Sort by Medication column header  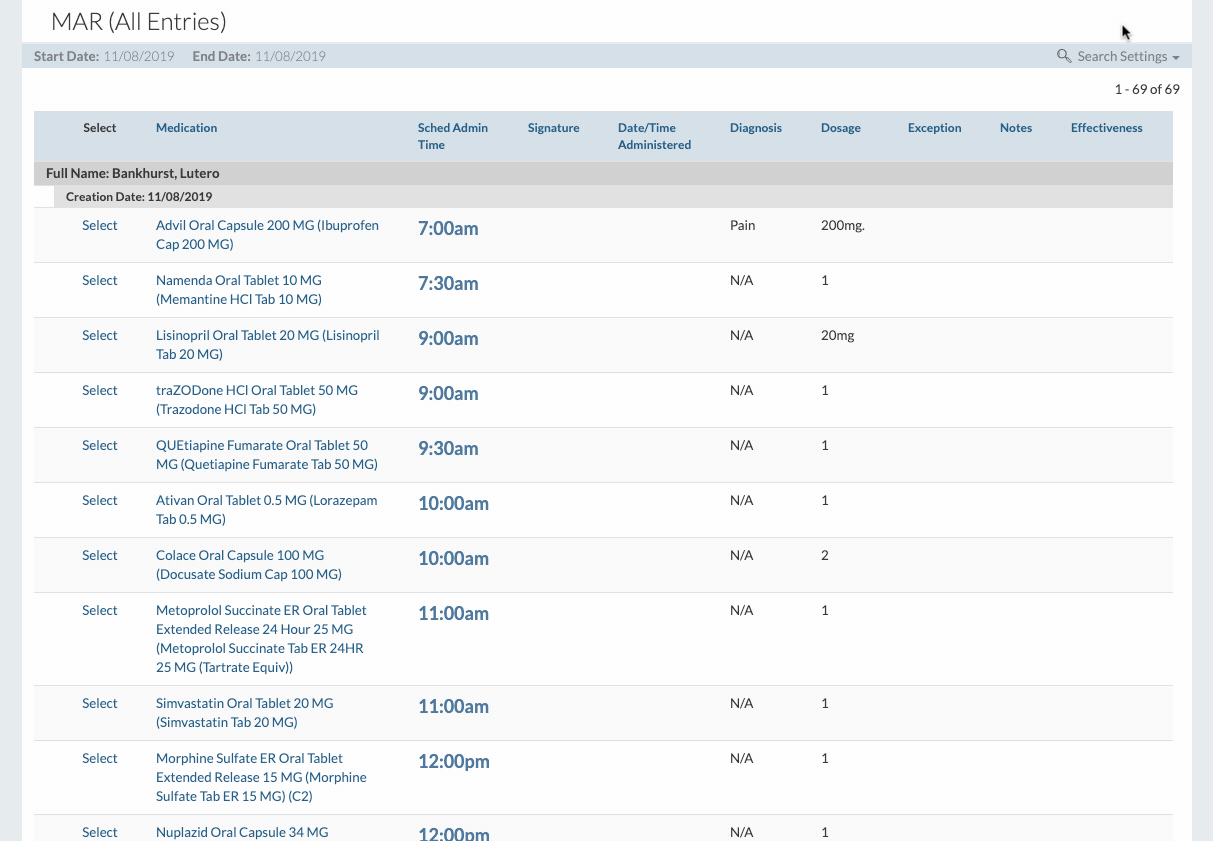coord(186,128)
